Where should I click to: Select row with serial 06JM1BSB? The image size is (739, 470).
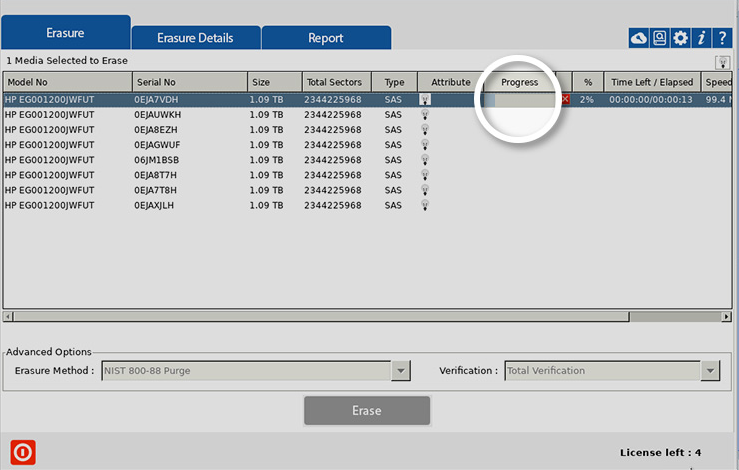368,160
